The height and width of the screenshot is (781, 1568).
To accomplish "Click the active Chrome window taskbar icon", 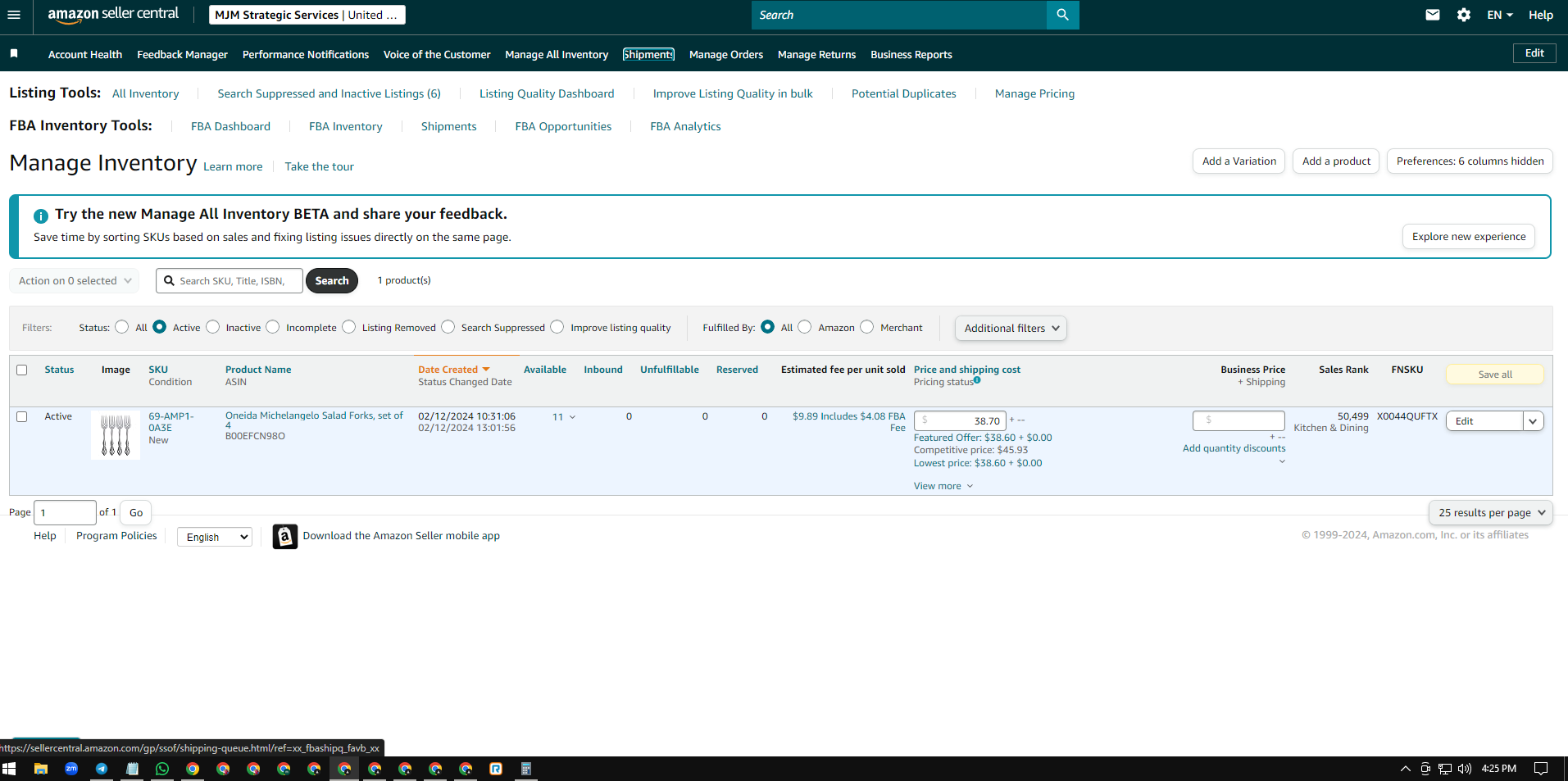I will tap(344, 769).
